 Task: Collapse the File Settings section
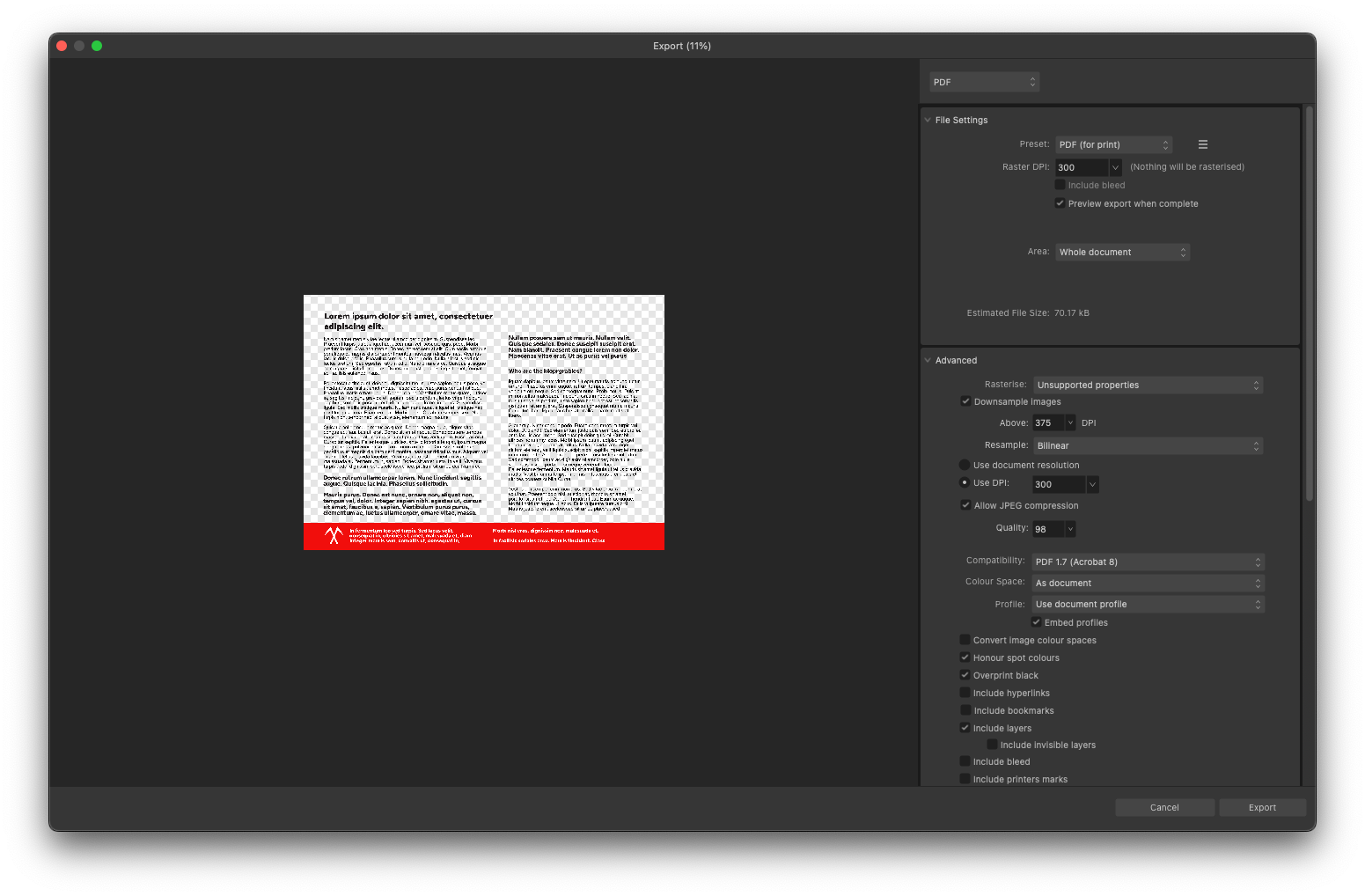click(x=928, y=120)
